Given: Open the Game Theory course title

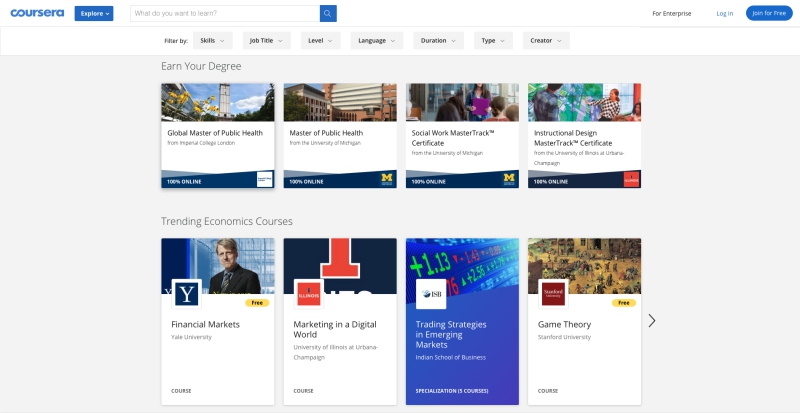Looking at the screenshot, I should click(564, 324).
